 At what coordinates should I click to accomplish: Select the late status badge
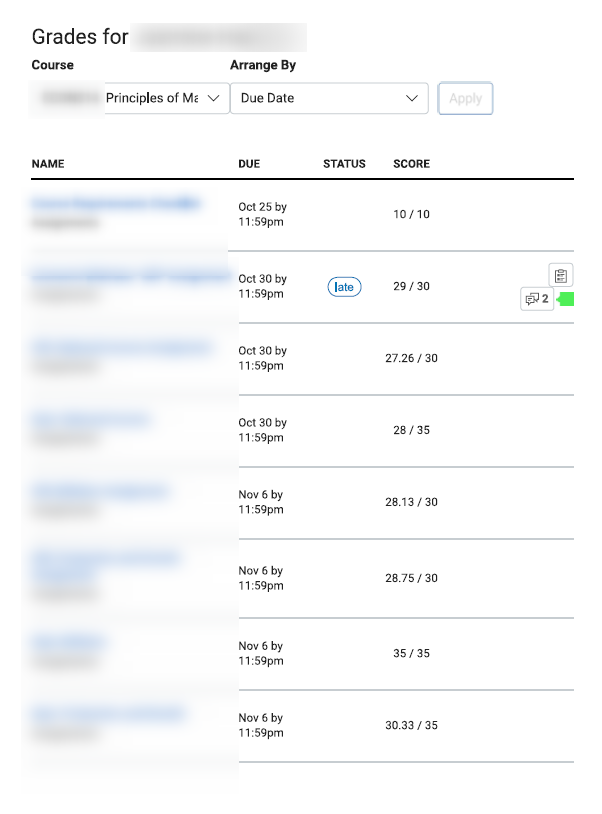pyautogui.click(x=344, y=287)
